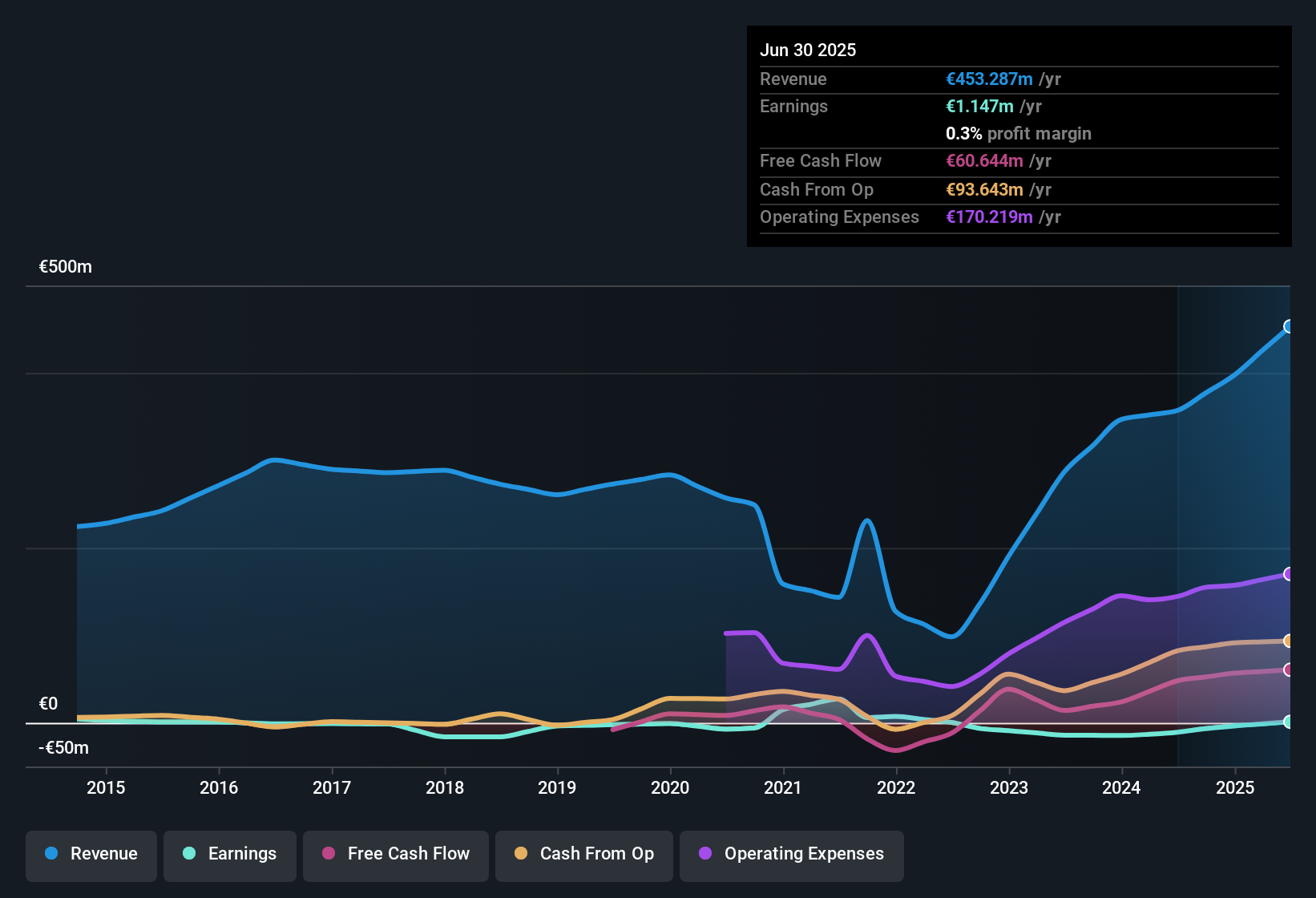
Task: Select the Revenue endpoint marker on the chart
Action: [1289, 326]
